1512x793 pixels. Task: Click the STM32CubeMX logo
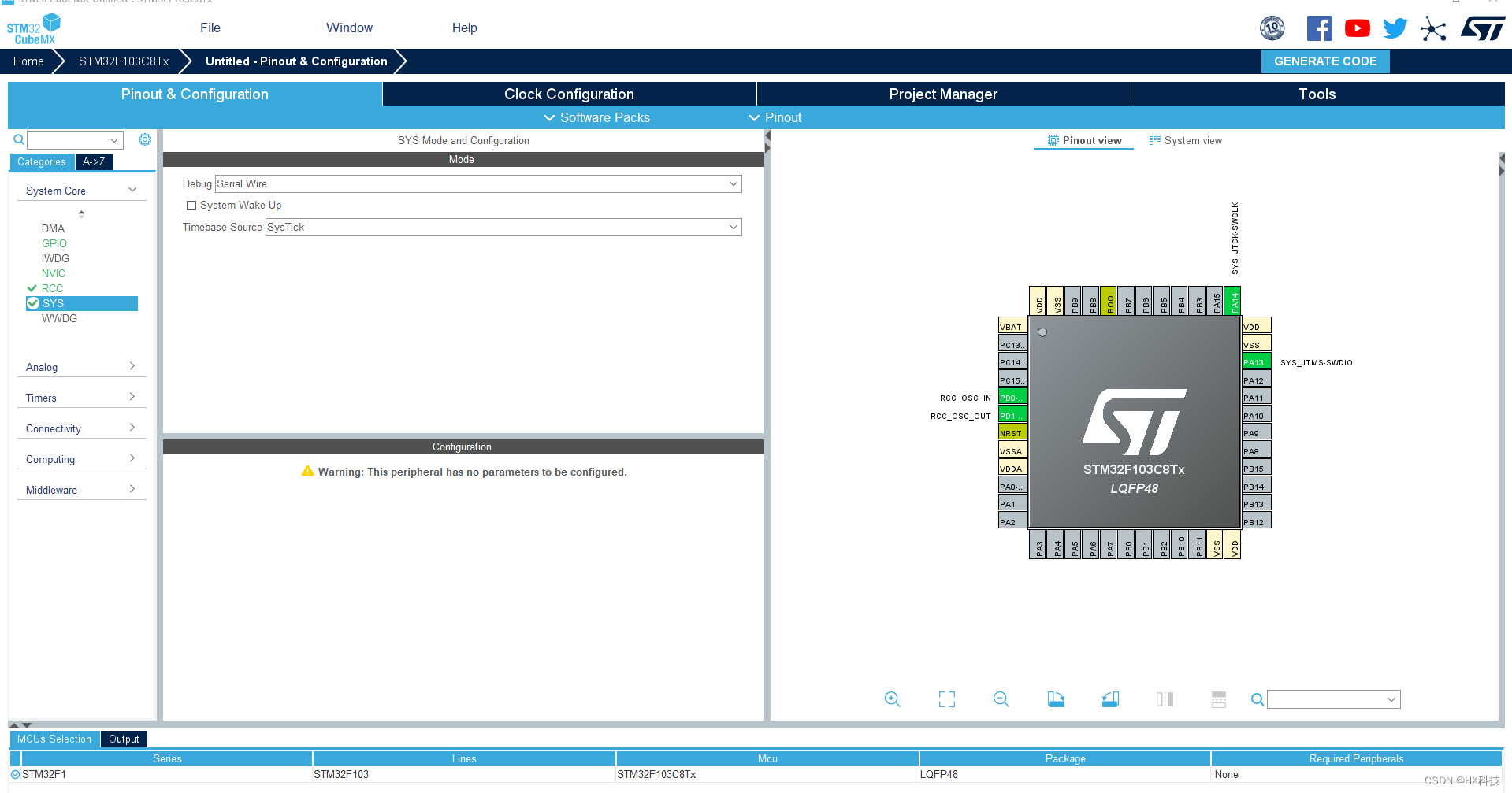[33, 29]
